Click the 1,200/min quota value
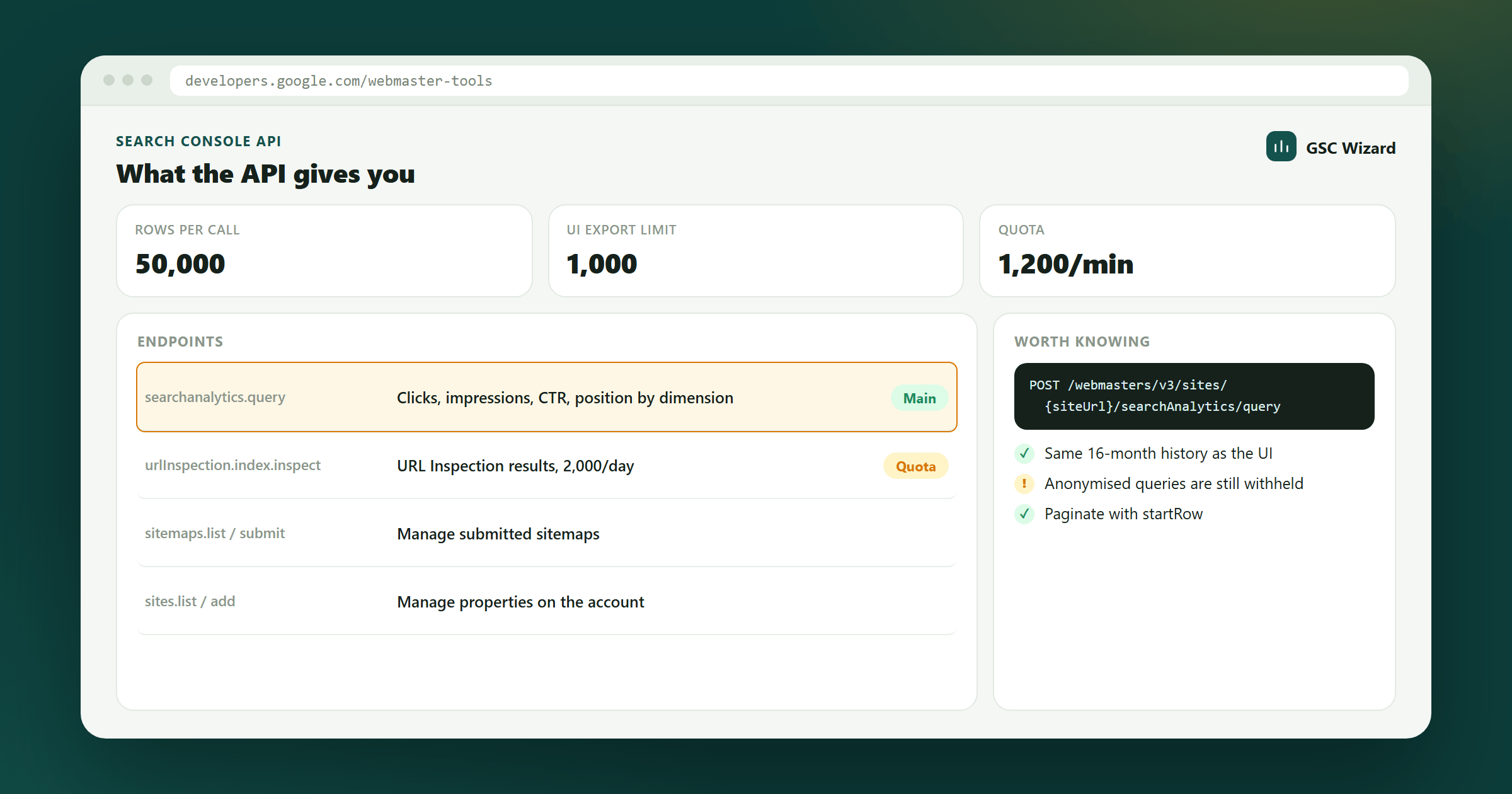 1065,263
